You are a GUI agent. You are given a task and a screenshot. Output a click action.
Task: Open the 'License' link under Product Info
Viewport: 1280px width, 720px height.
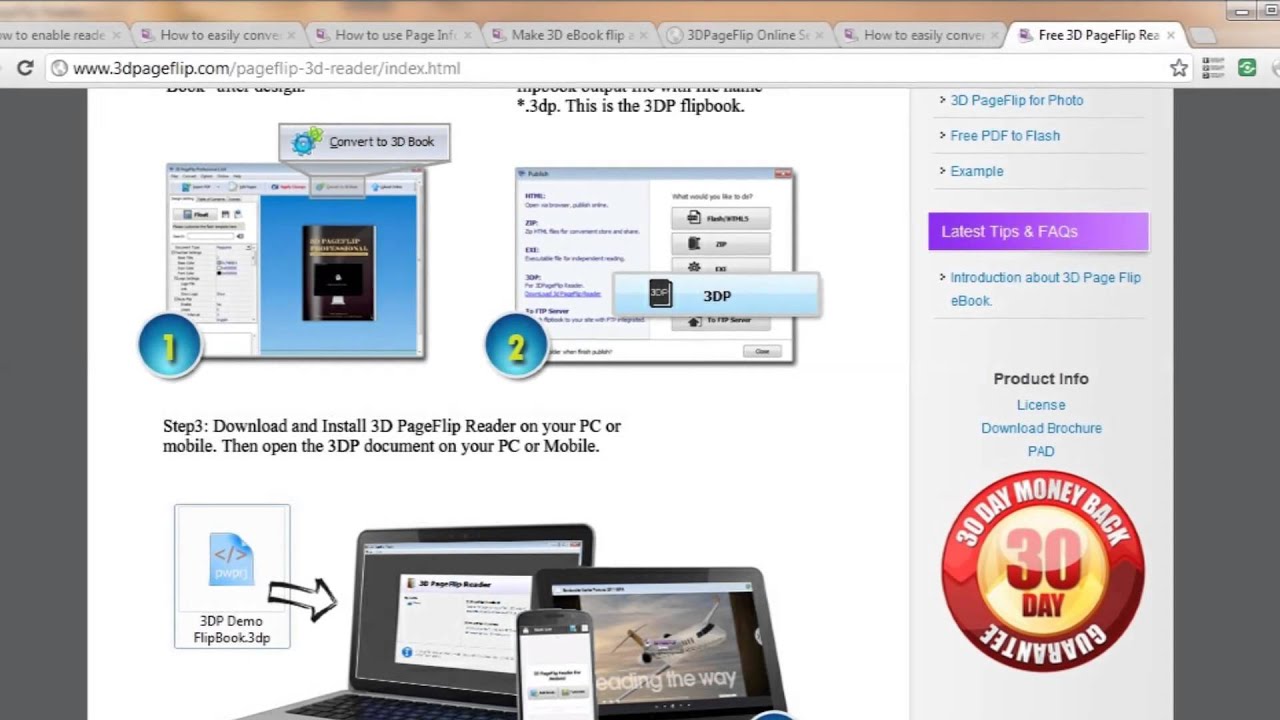[1041, 405]
